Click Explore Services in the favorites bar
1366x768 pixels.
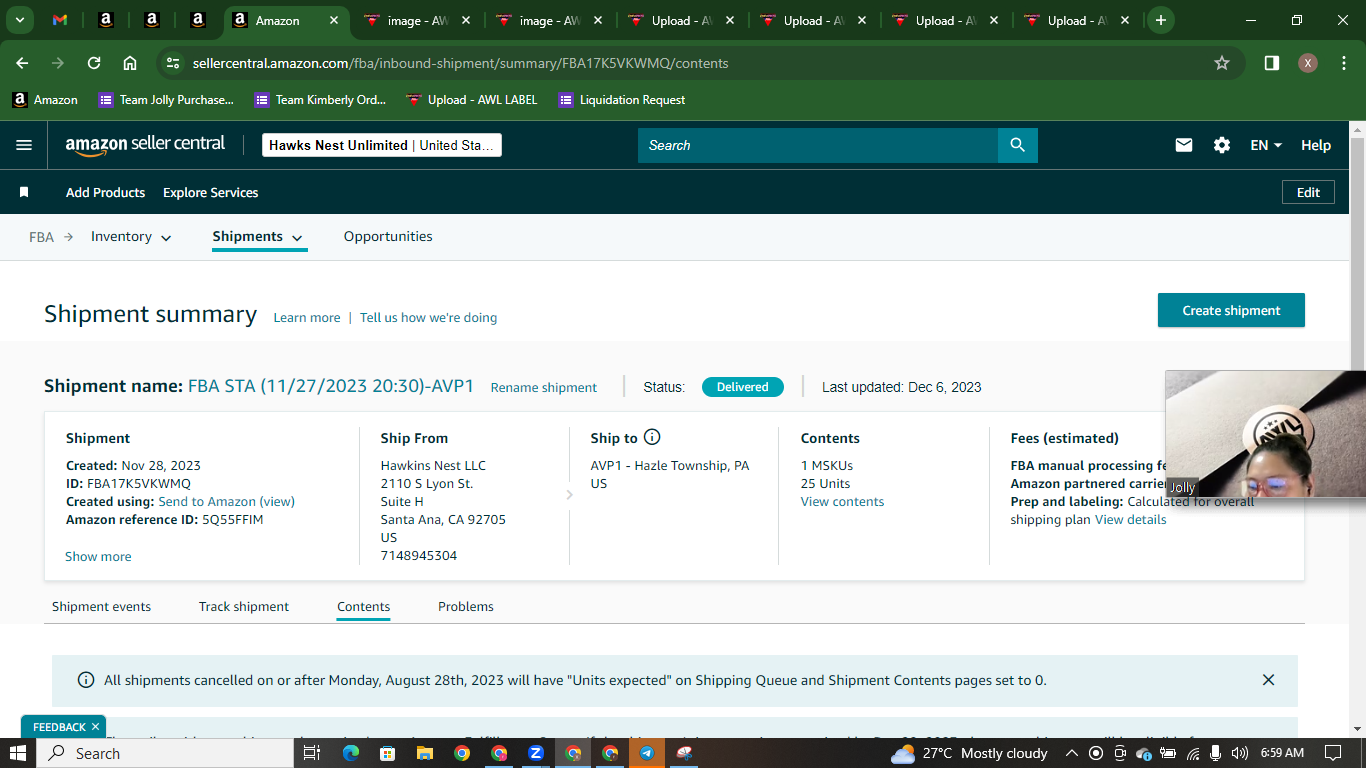click(211, 192)
